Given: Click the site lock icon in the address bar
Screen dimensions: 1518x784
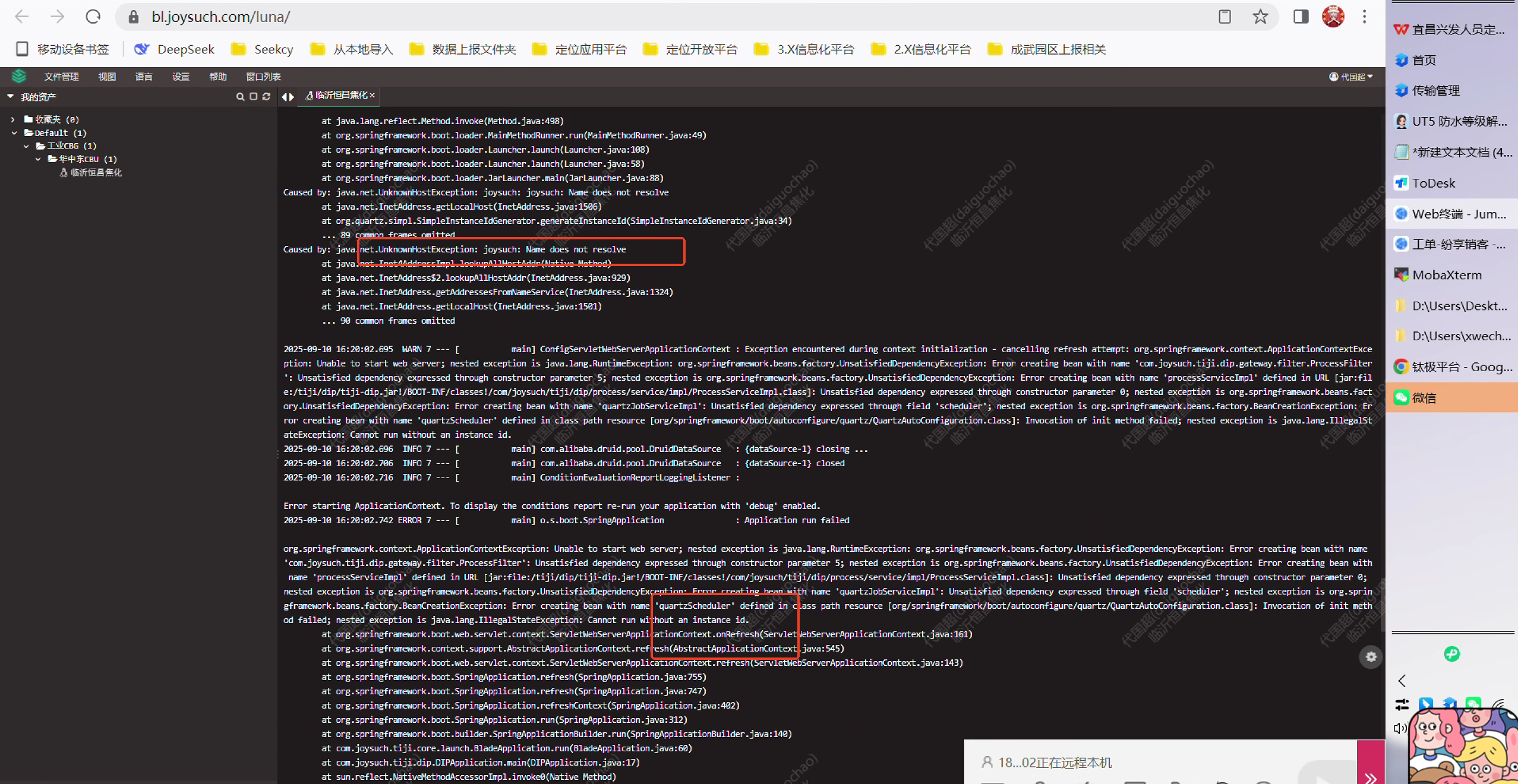Looking at the screenshot, I should coord(134,17).
